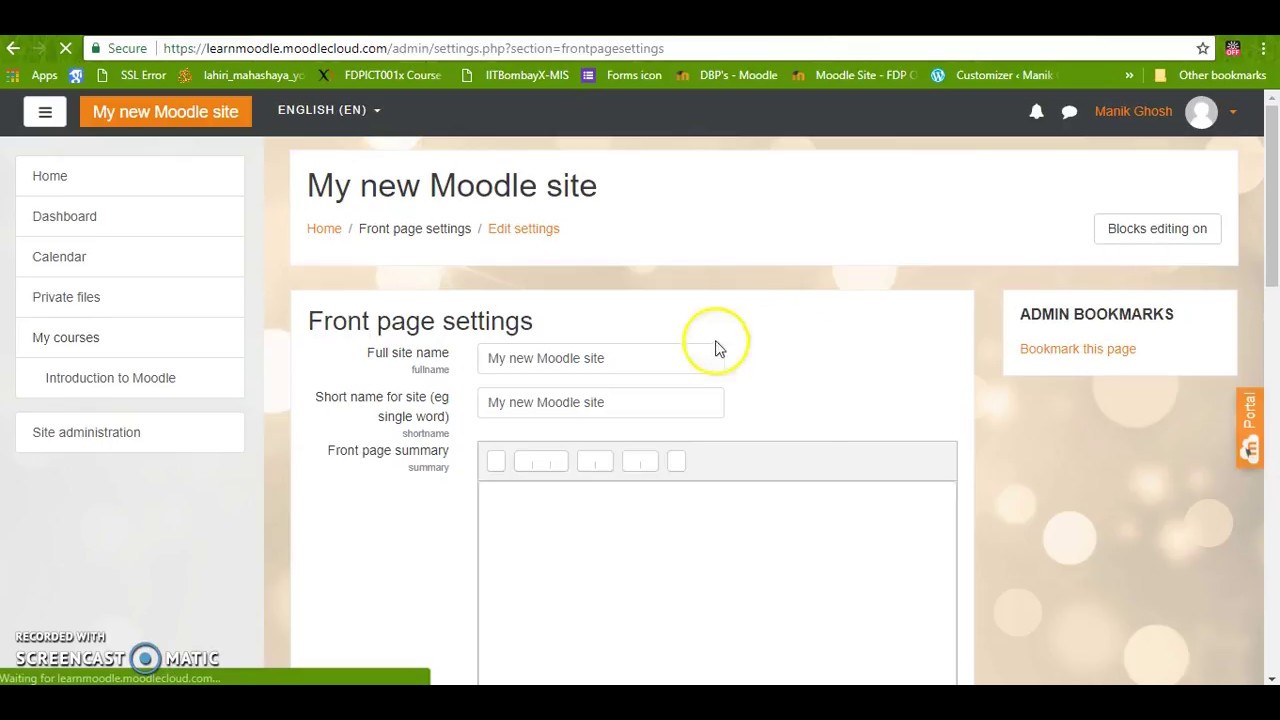The width and height of the screenshot is (1280, 720).
Task: Show more bookmarks chevron
Action: click(1129, 75)
